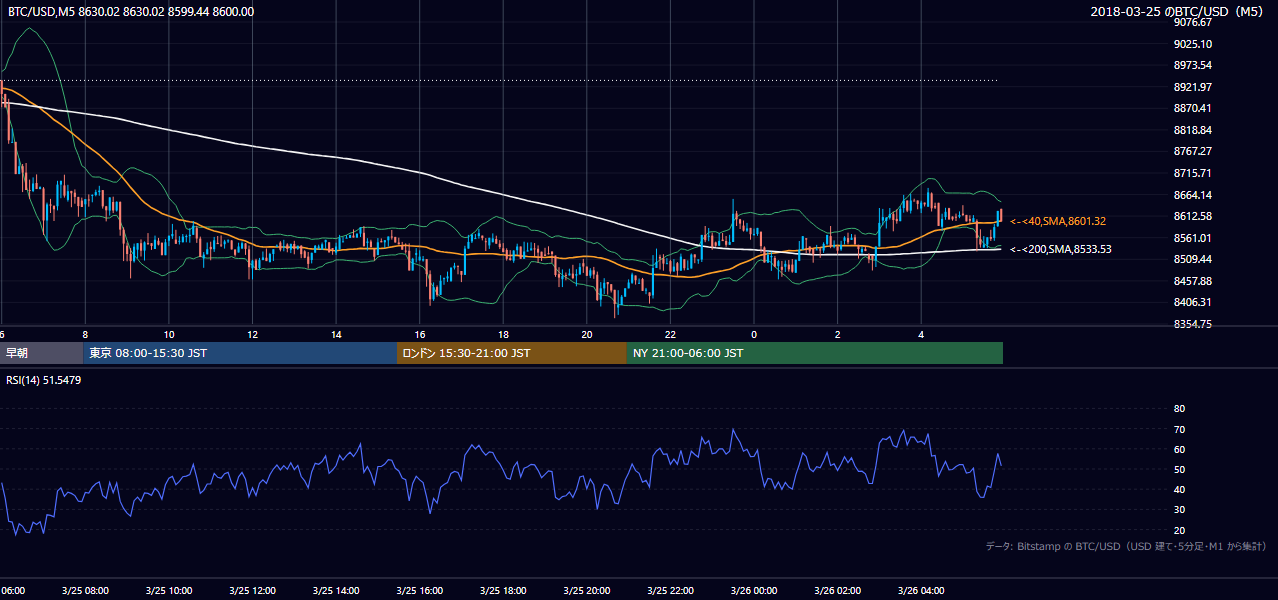Screen dimensions: 1278x600
Task: Click RSI scale value 70
Action: [1179, 429]
